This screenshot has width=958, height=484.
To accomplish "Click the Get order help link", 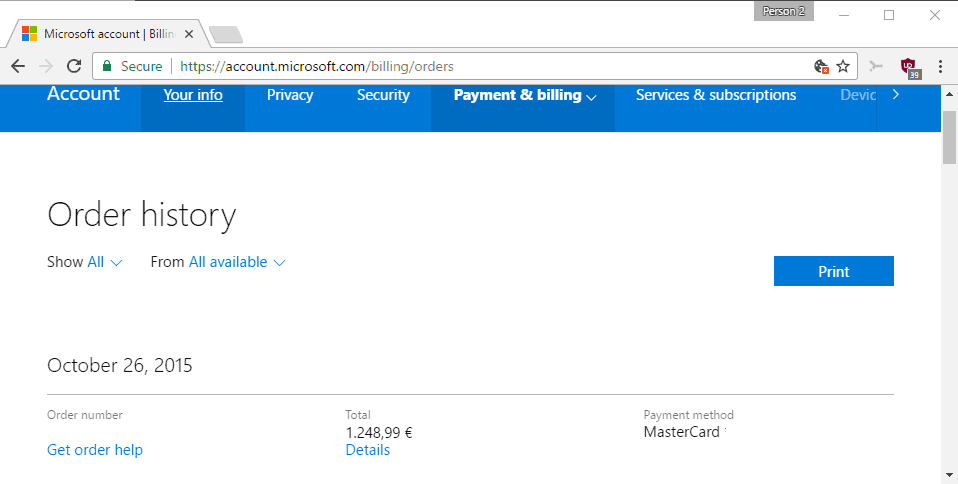I will coord(95,450).
